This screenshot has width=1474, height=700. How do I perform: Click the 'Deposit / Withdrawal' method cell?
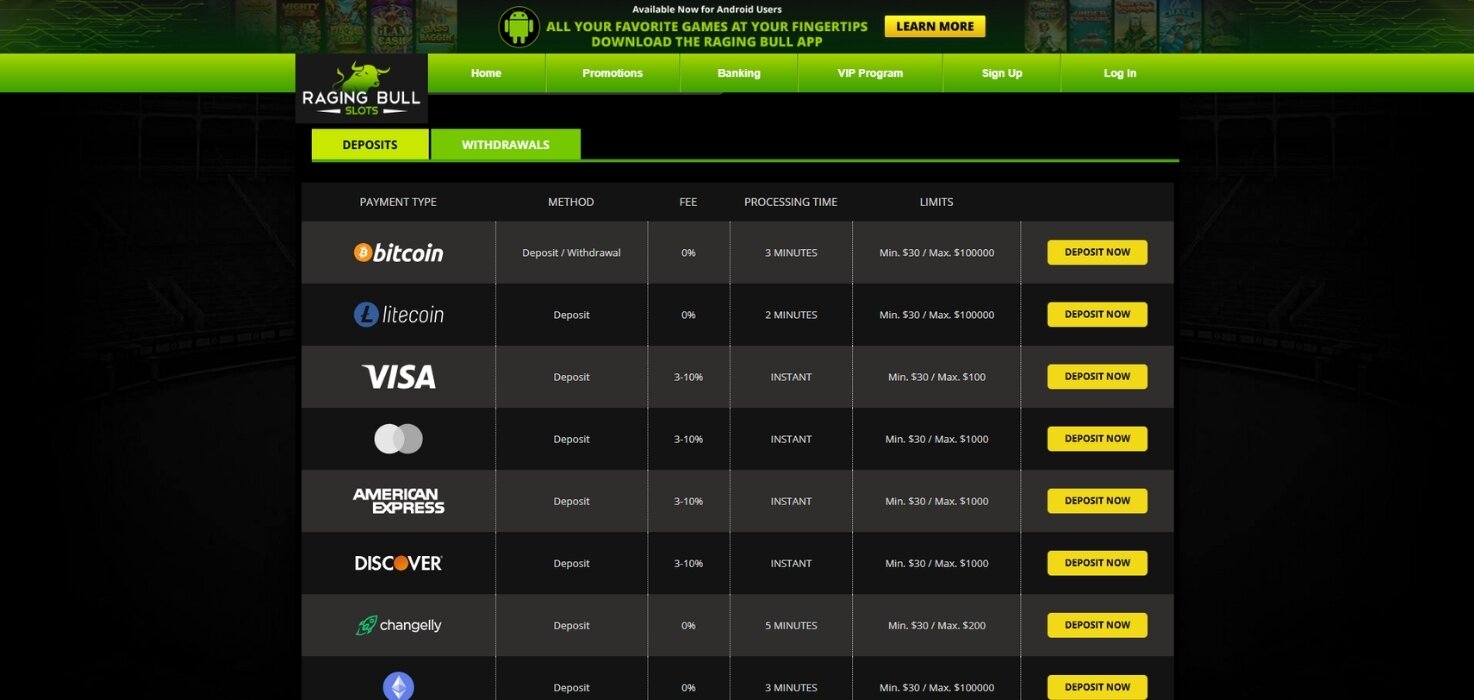pyautogui.click(x=571, y=253)
